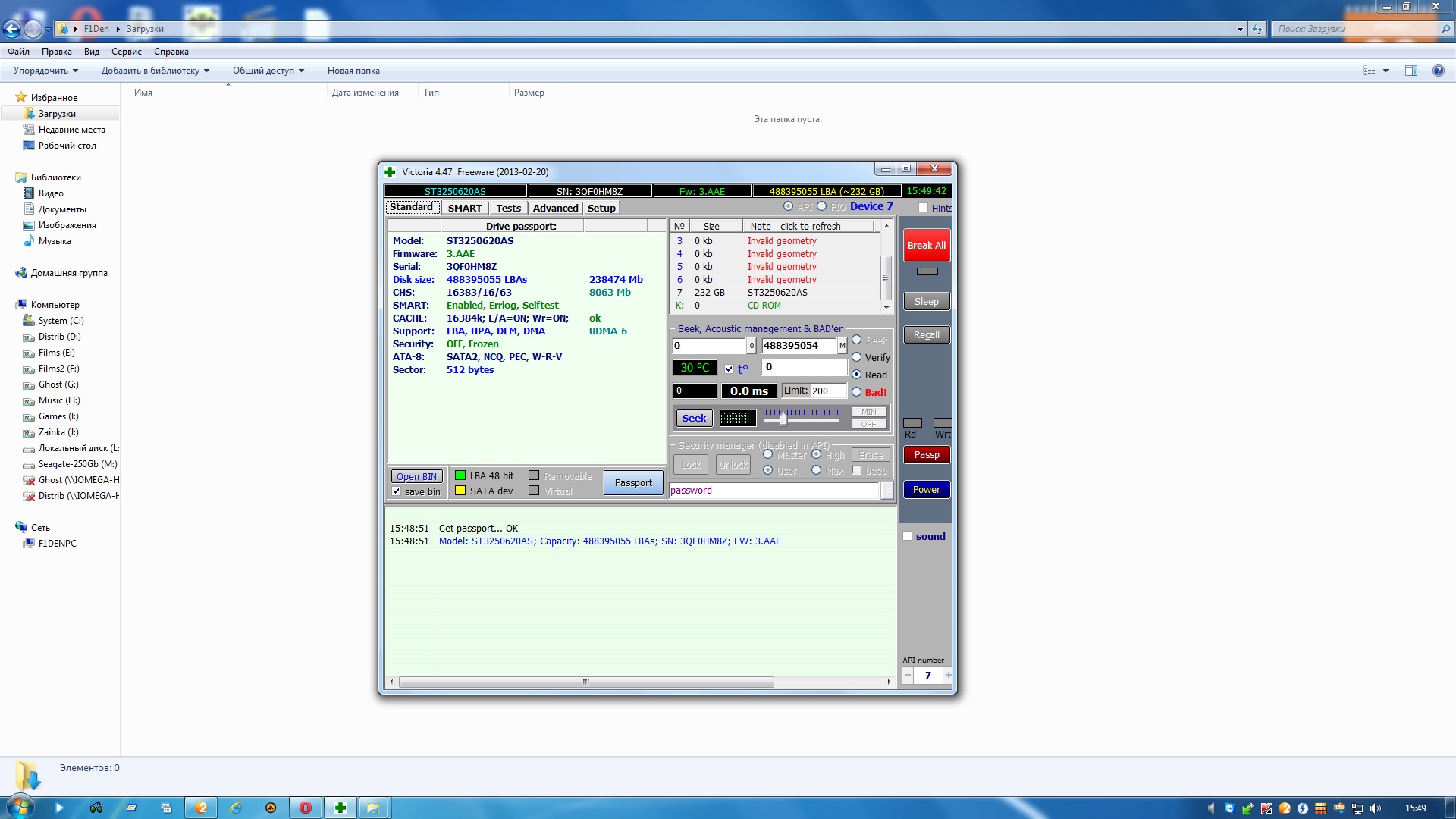Click the AIMP player taskbar icon

coord(271,808)
